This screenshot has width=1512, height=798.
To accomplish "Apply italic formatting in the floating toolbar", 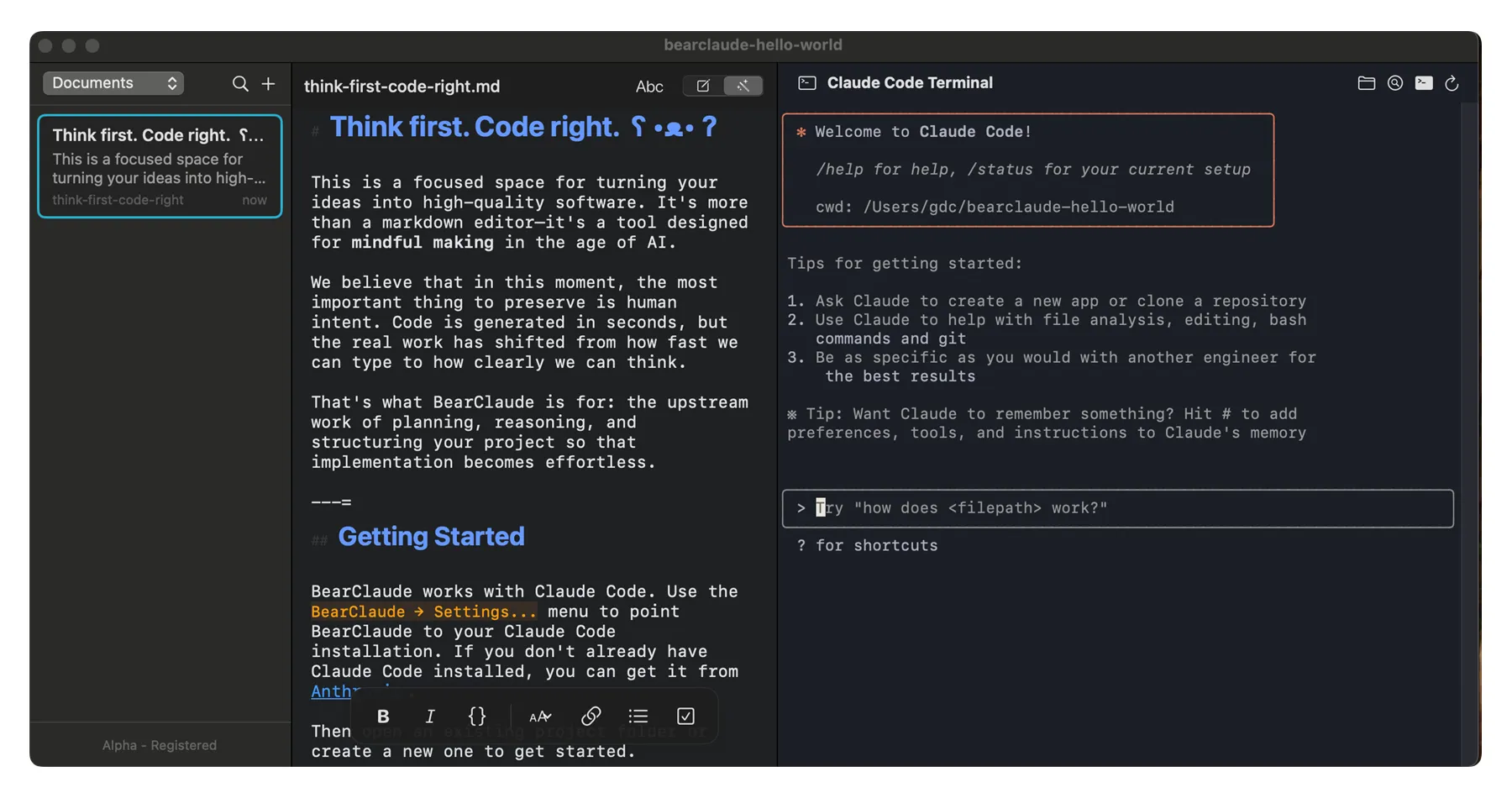I will [430, 717].
